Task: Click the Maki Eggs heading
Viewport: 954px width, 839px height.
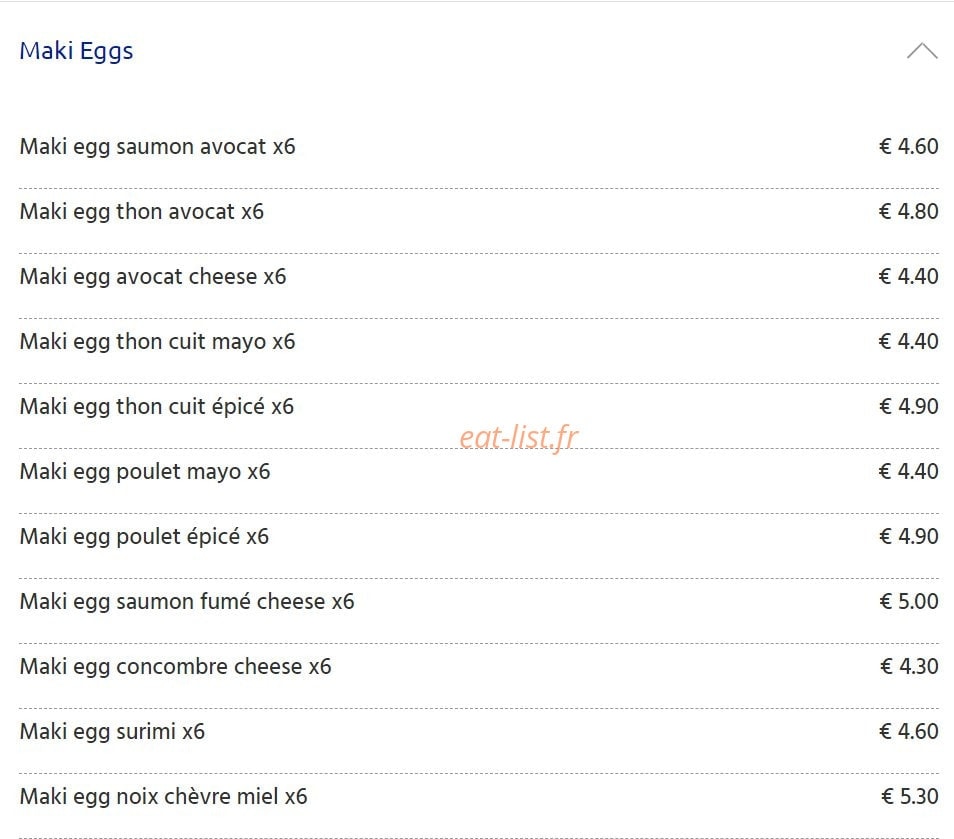Action: pos(76,51)
